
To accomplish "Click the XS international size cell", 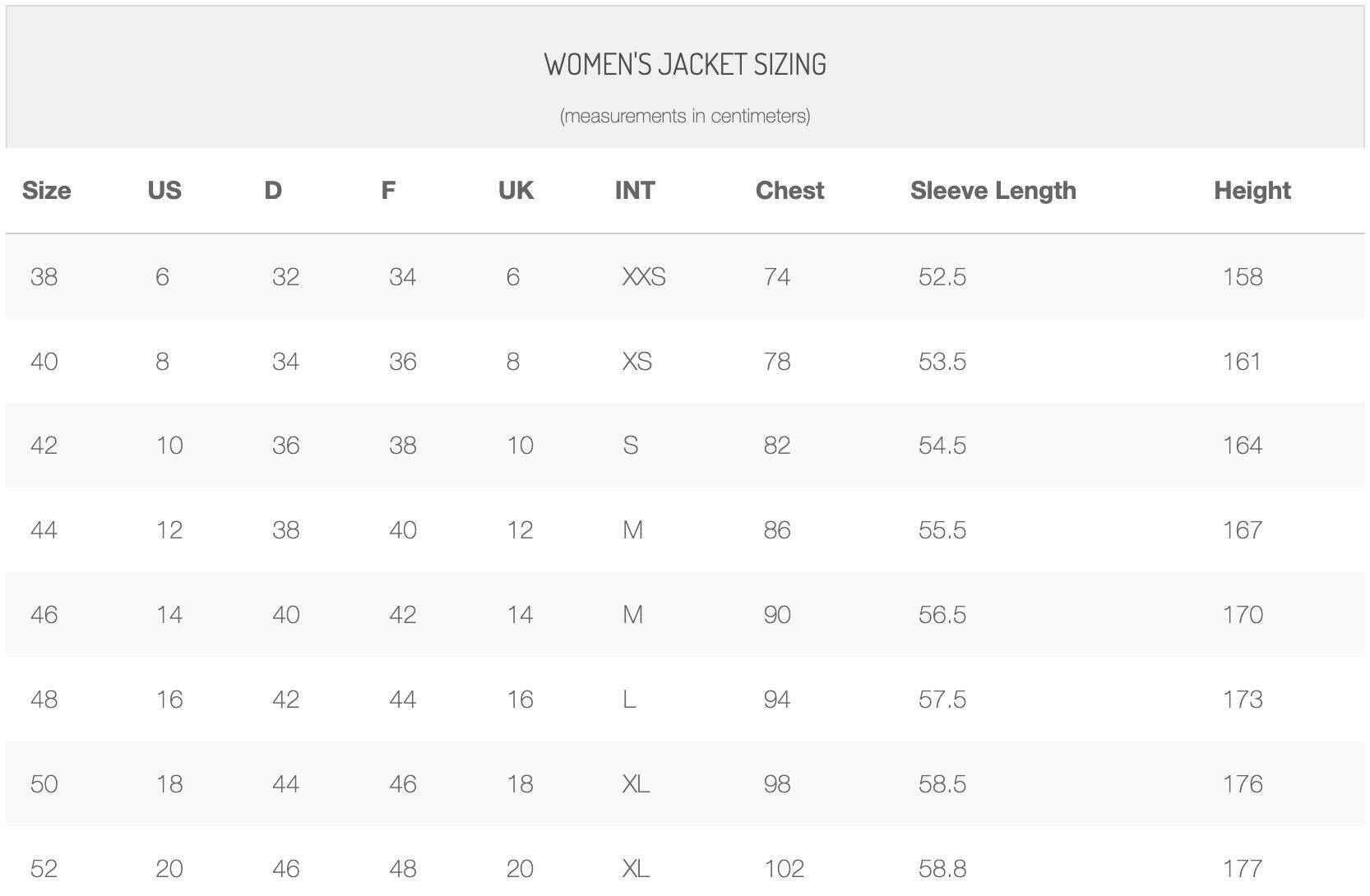I will [x=637, y=362].
